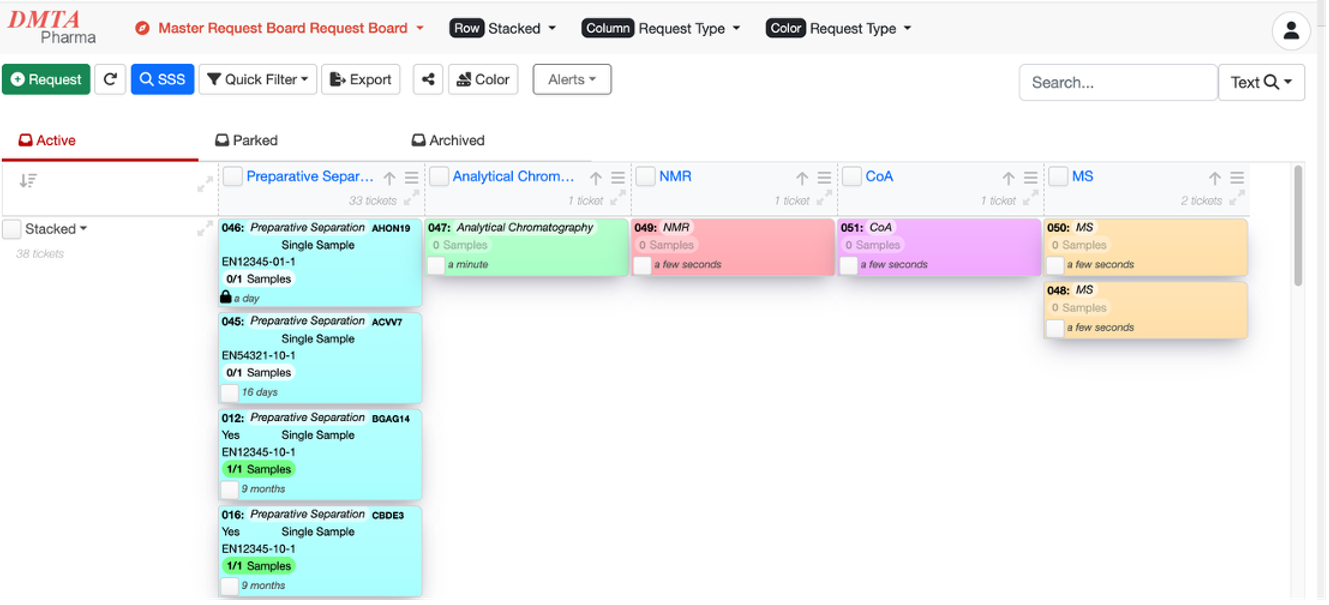
Task: Click inside the Search field
Action: [x=1118, y=82]
